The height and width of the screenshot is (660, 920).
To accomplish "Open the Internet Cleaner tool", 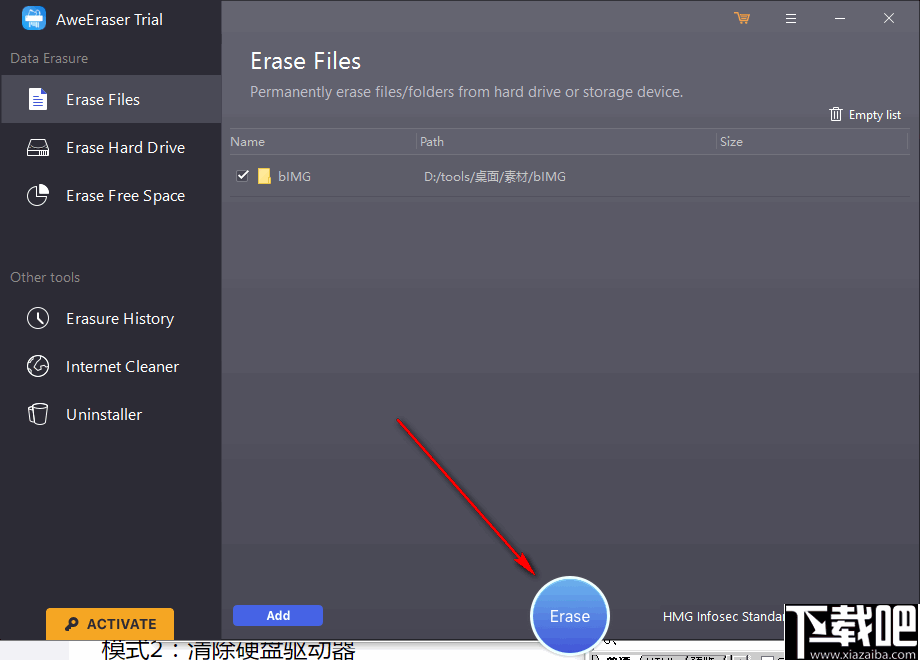I will point(111,366).
